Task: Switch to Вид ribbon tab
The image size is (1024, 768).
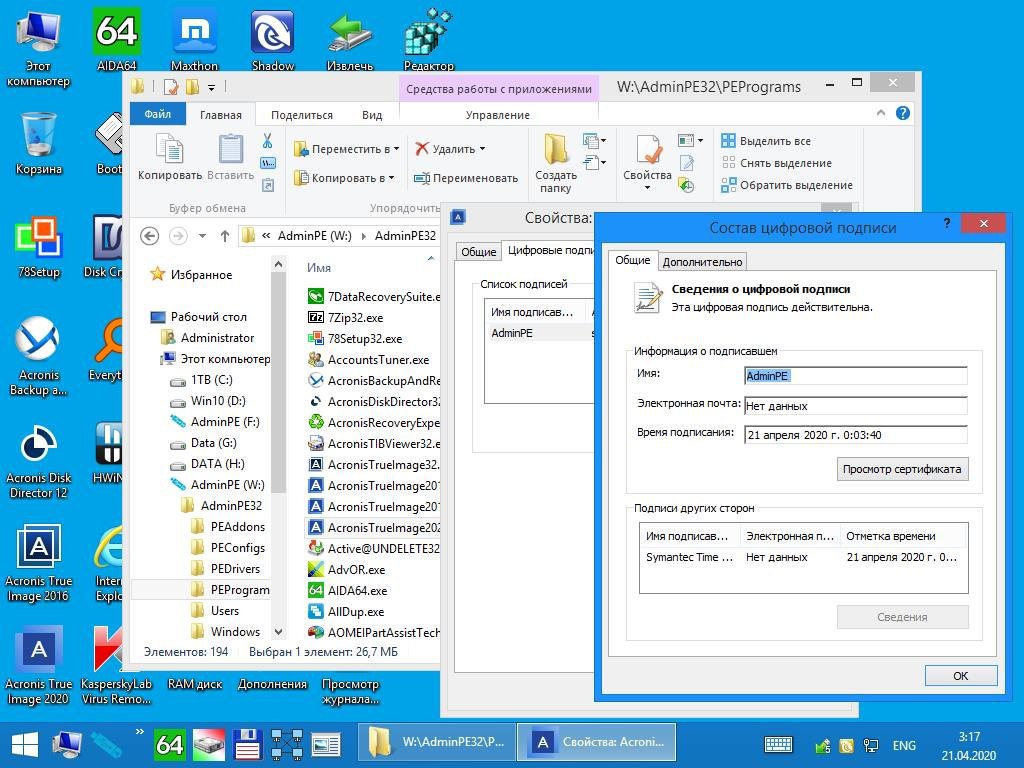Action: 372,115
